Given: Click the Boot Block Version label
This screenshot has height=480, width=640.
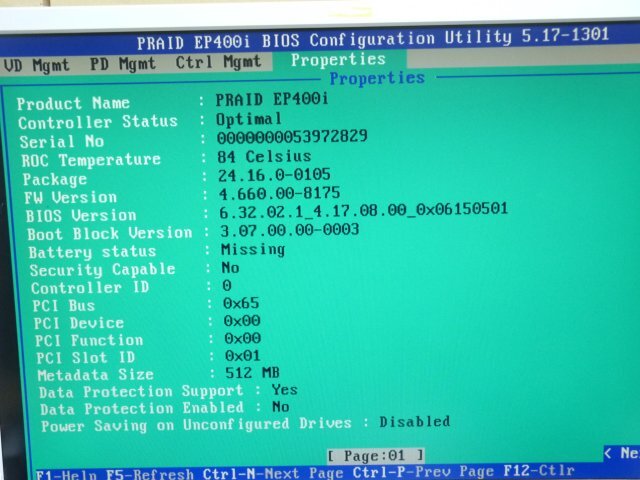Looking at the screenshot, I should [x=109, y=233].
